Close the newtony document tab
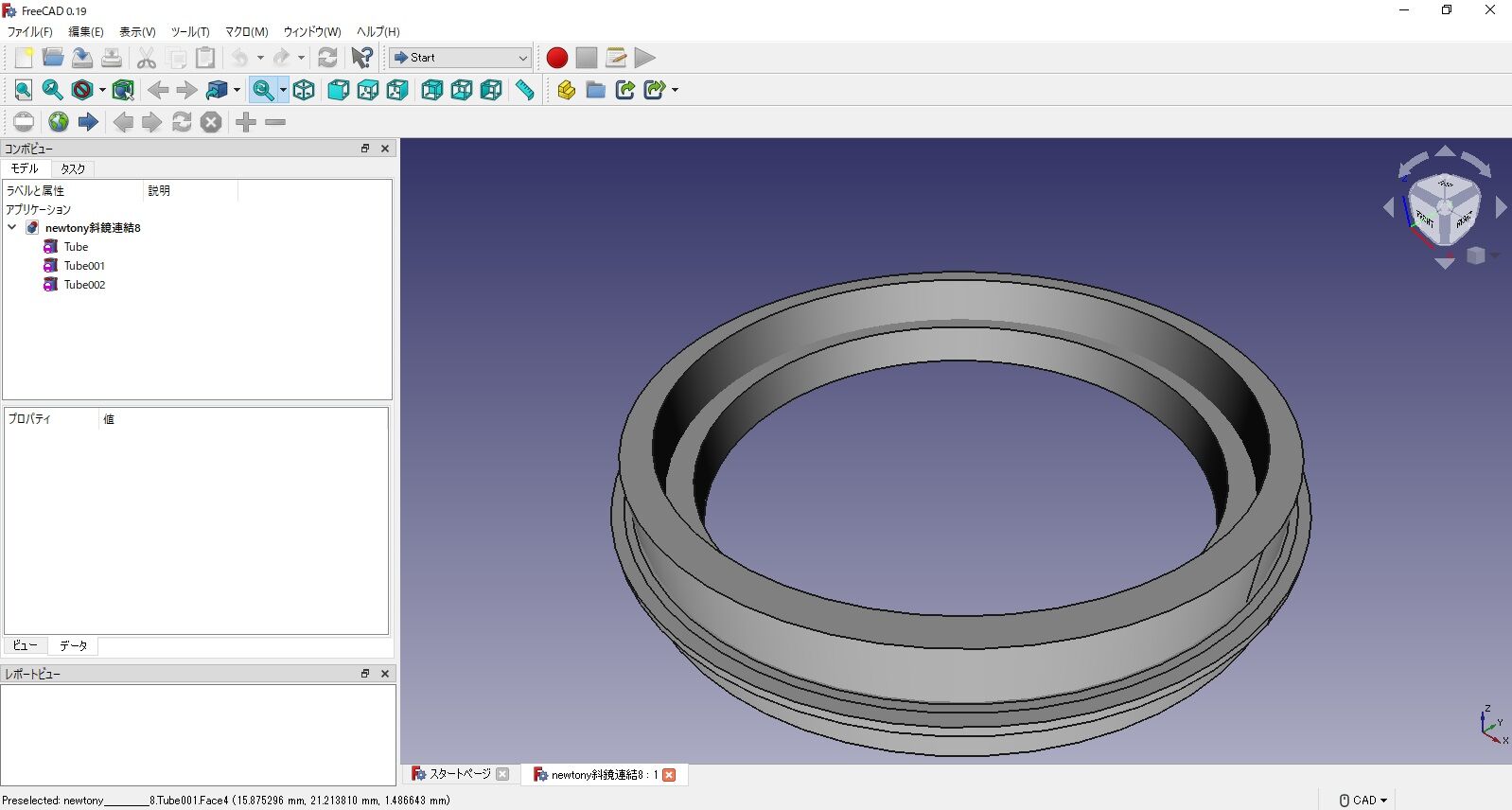1512x810 pixels. click(669, 775)
